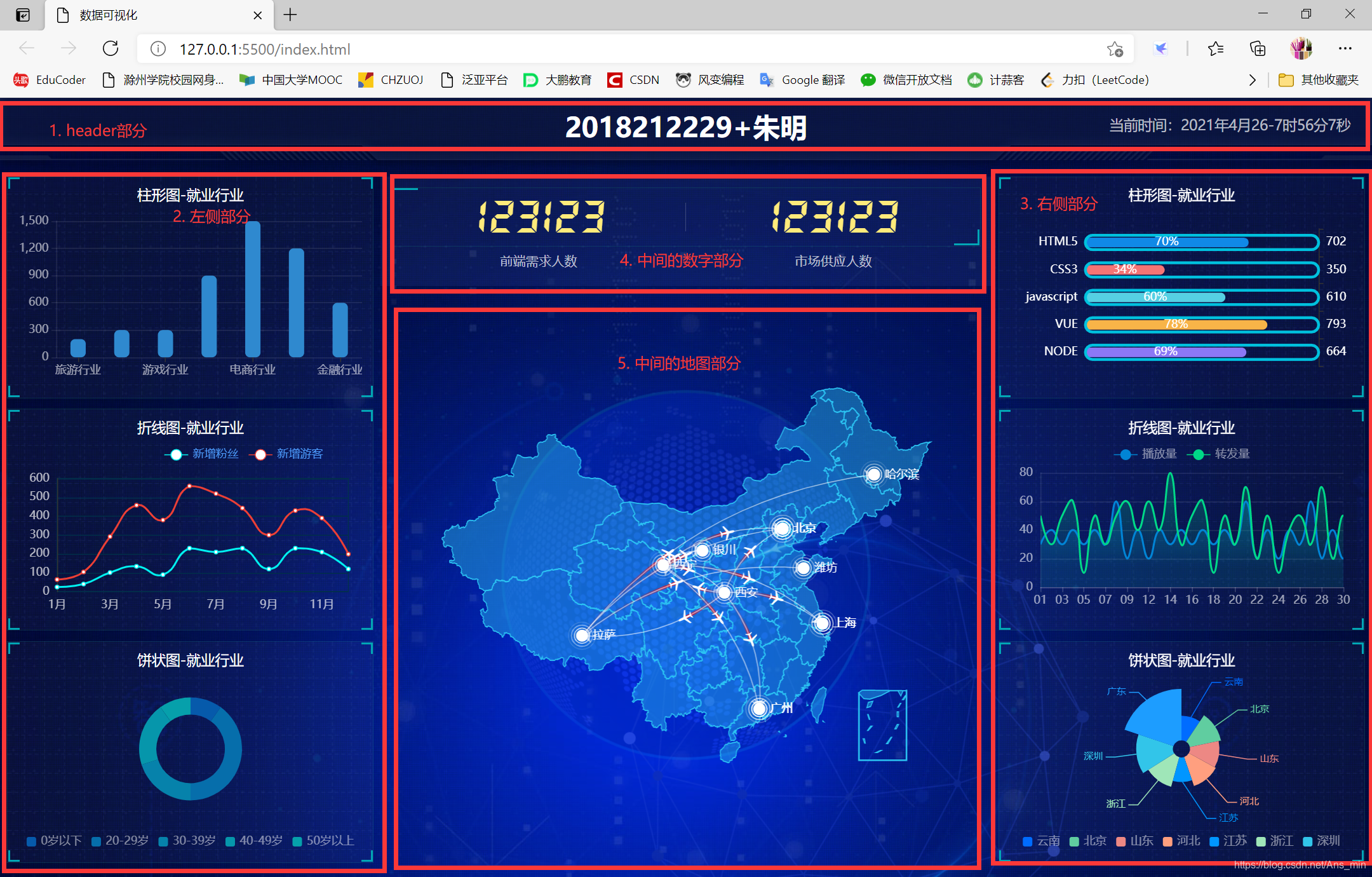Click the tallest bar above 电商行业
Image resolution: width=1372 pixels, height=877 pixels.
(253, 289)
